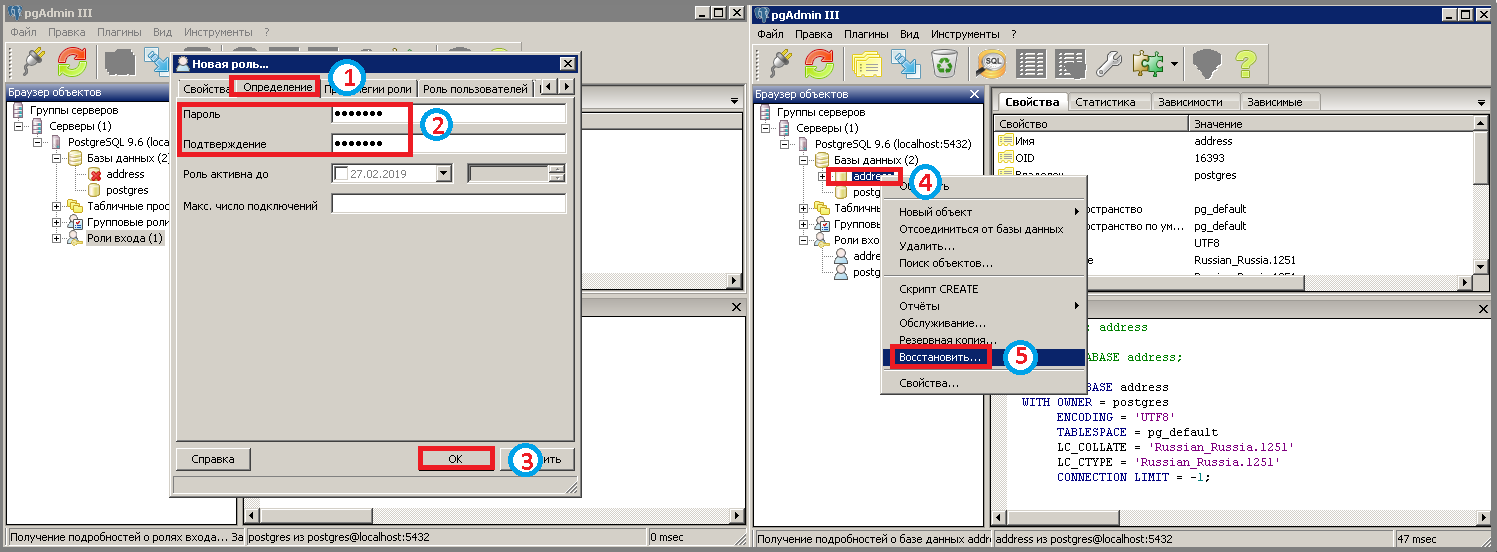
Task: Open object properties via yellow toolbar icon
Action: pyautogui.click(x=866, y=65)
